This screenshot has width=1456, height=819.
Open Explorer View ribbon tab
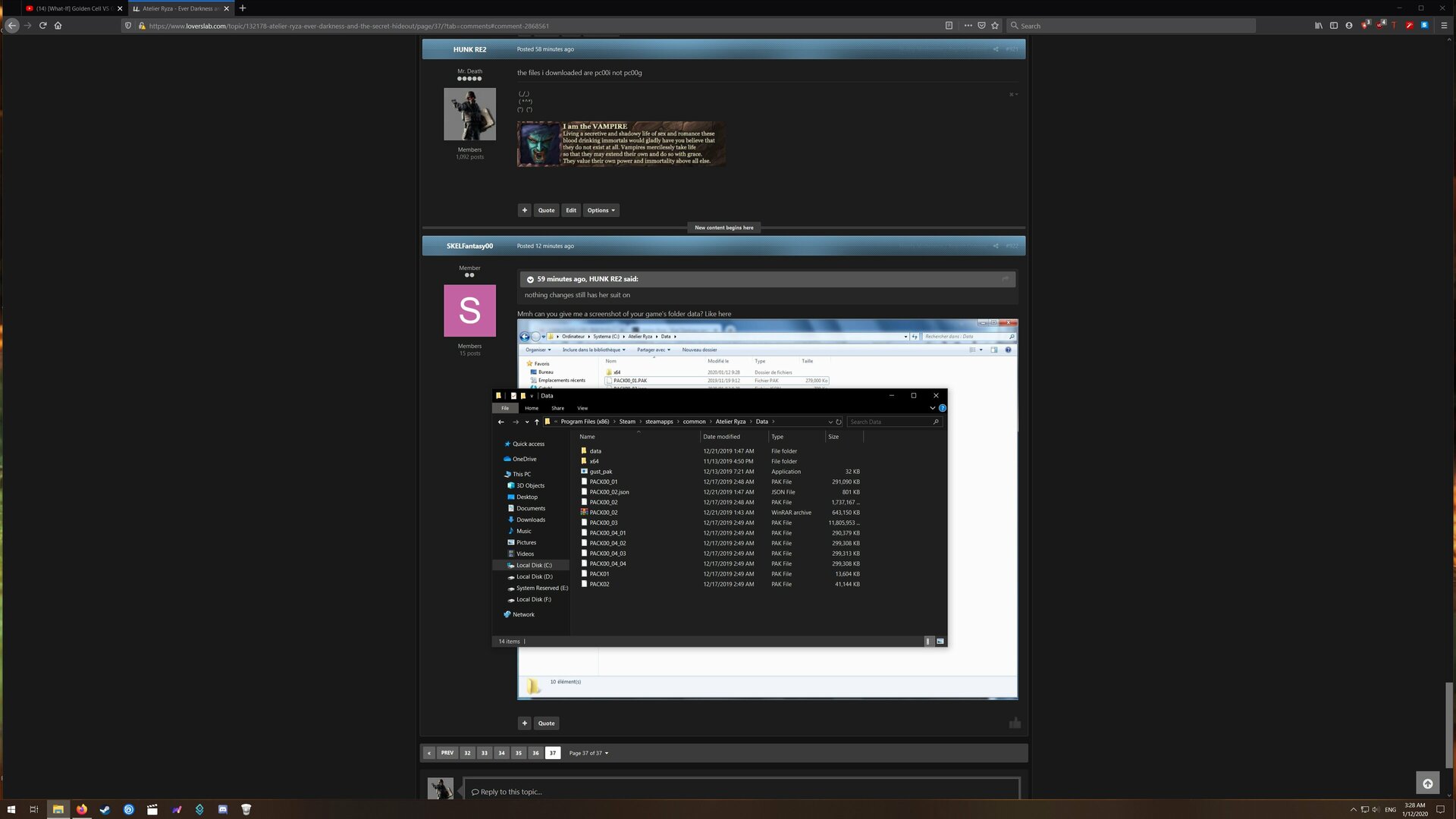[x=582, y=408]
